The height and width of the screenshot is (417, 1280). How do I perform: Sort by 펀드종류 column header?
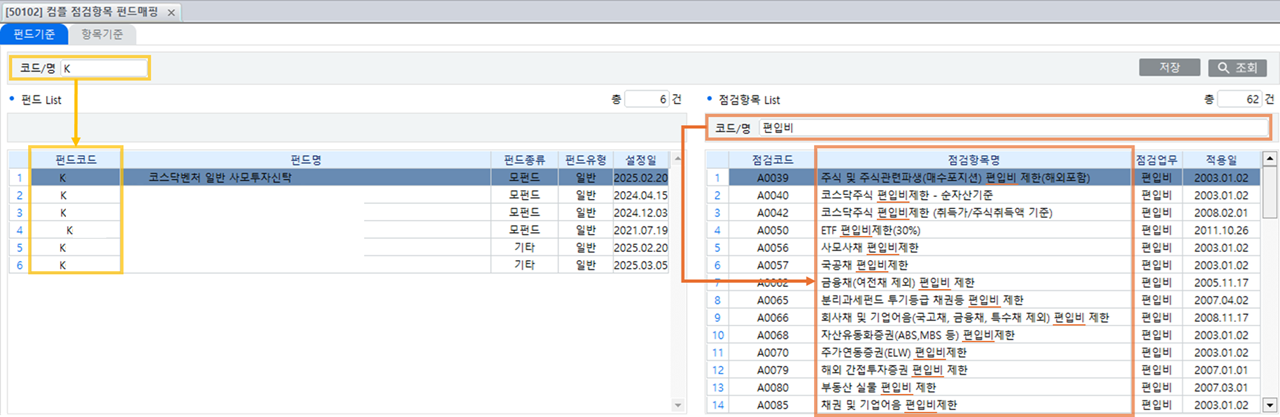[524, 159]
